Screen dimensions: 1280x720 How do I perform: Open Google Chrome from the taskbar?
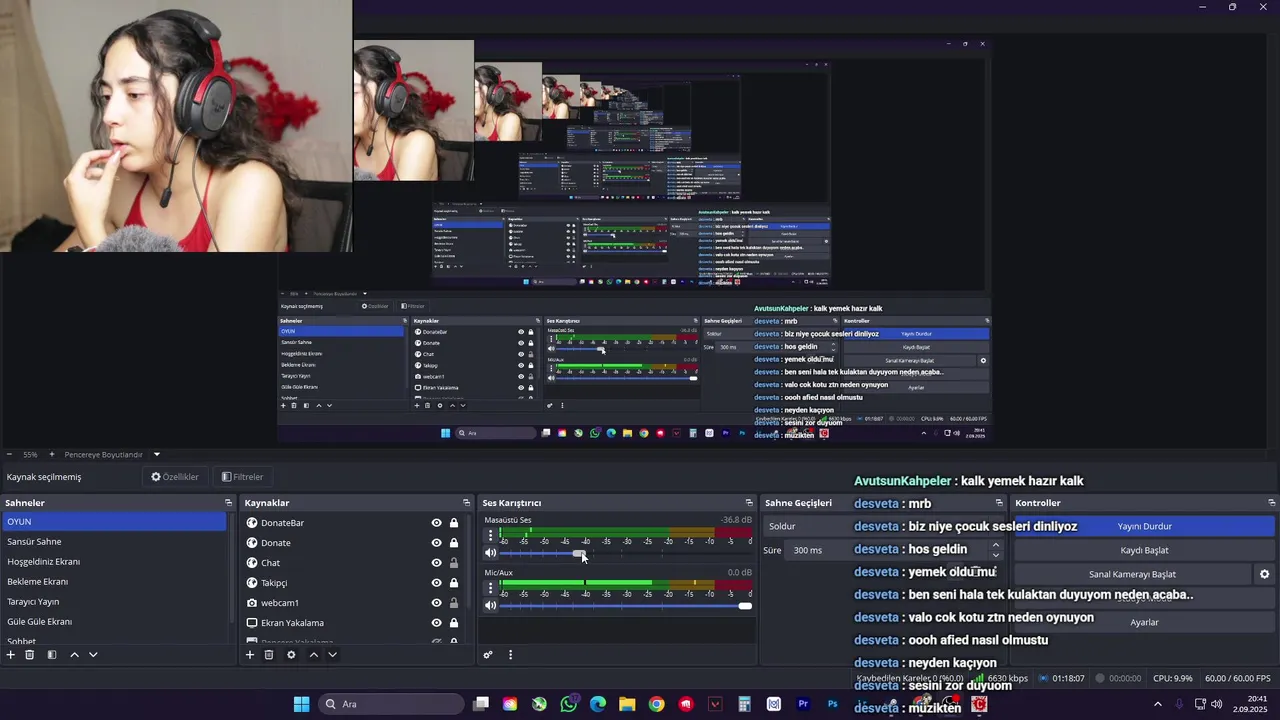(x=656, y=704)
